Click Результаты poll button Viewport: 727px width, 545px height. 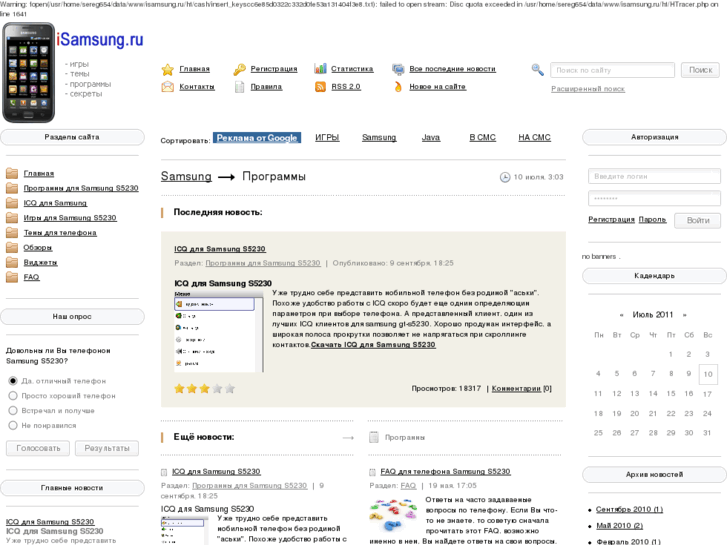coord(107,449)
